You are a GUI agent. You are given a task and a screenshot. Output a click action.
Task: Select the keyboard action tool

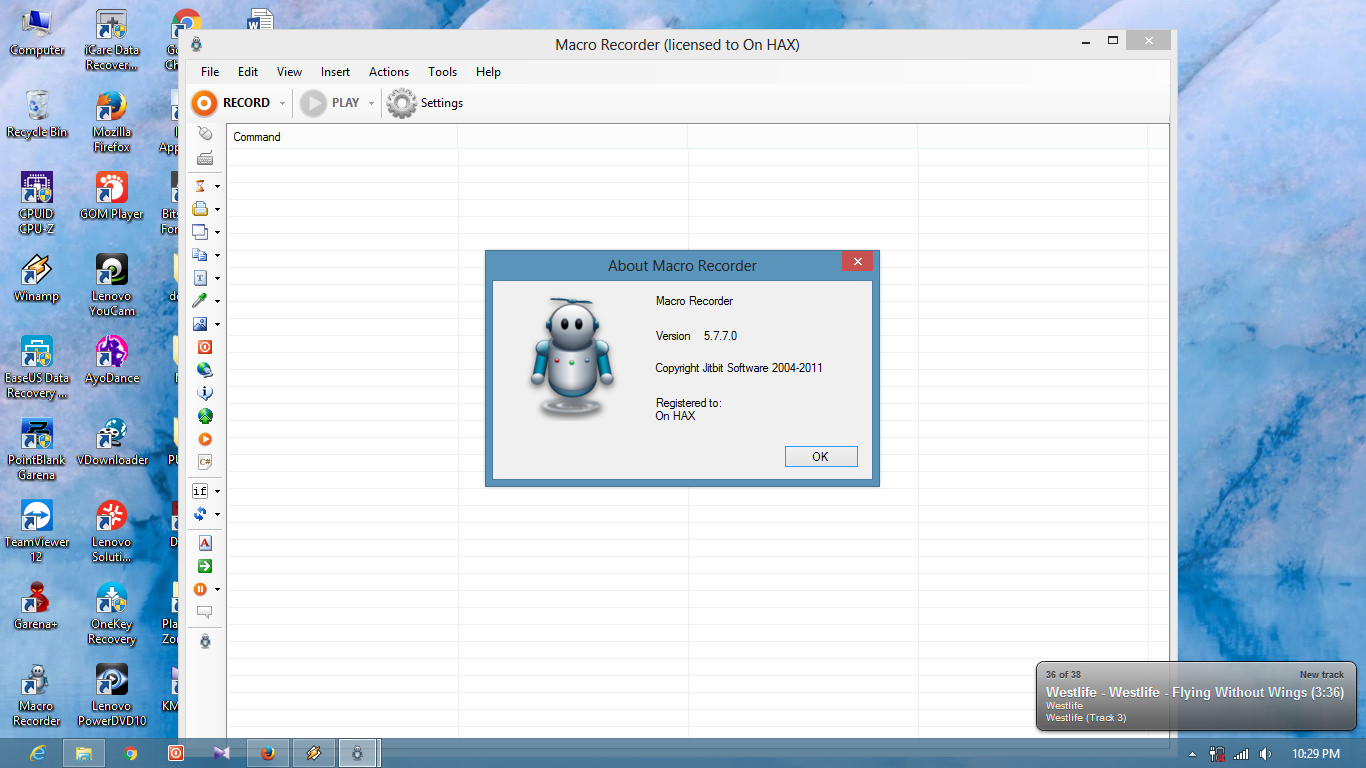[x=204, y=157]
